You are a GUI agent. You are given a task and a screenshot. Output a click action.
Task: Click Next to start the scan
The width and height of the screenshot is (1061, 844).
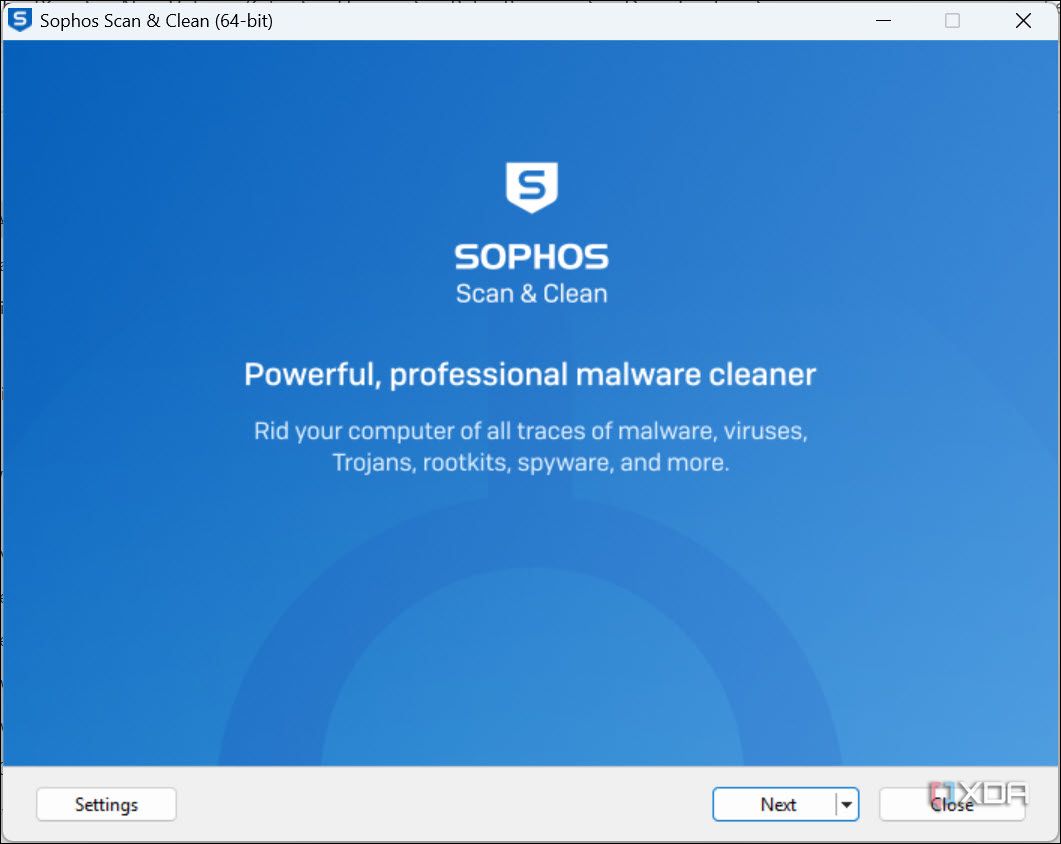tap(775, 804)
